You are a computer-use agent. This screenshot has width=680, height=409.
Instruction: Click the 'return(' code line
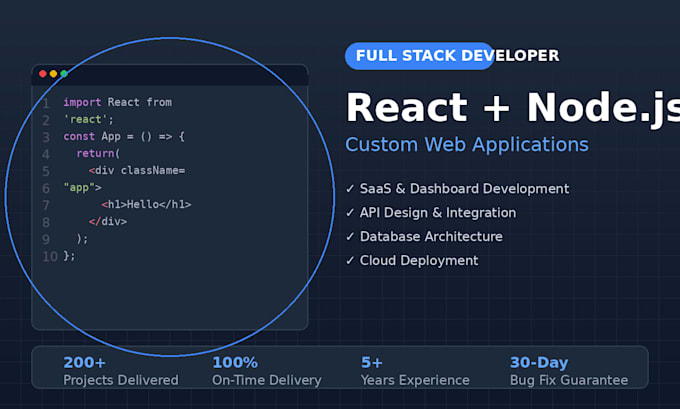click(x=98, y=154)
